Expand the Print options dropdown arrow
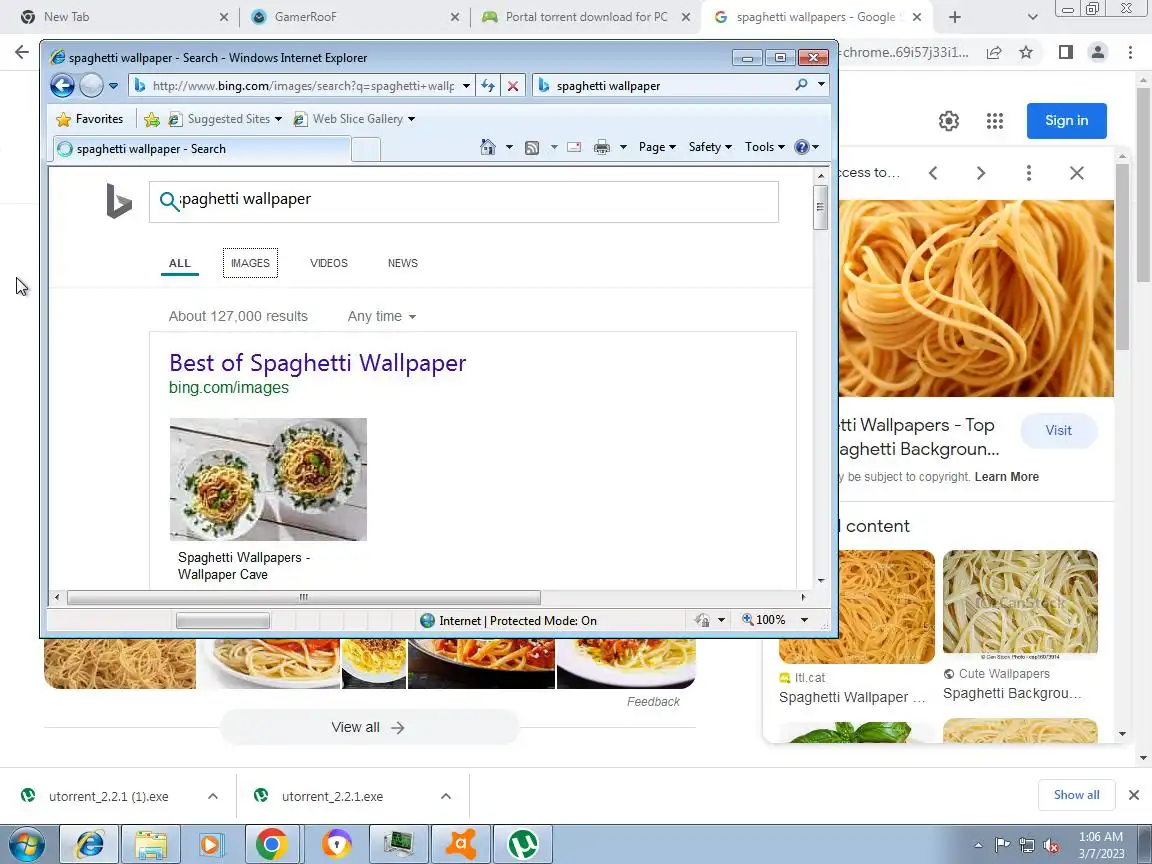Image resolution: width=1152 pixels, height=864 pixels. pyautogui.click(x=623, y=147)
